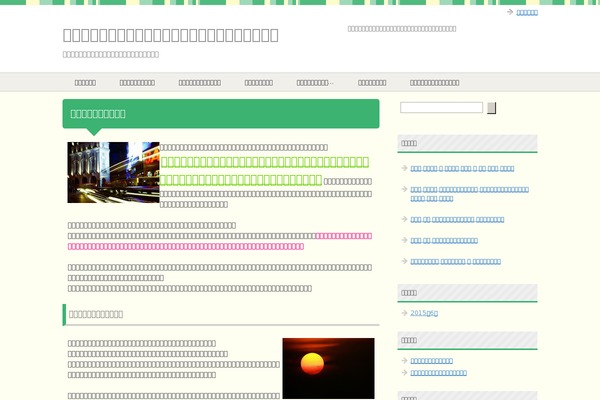The height and width of the screenshot is (400, 600).
Task: Open the second link below the 2015 archive section
Action: coord(439,373)
